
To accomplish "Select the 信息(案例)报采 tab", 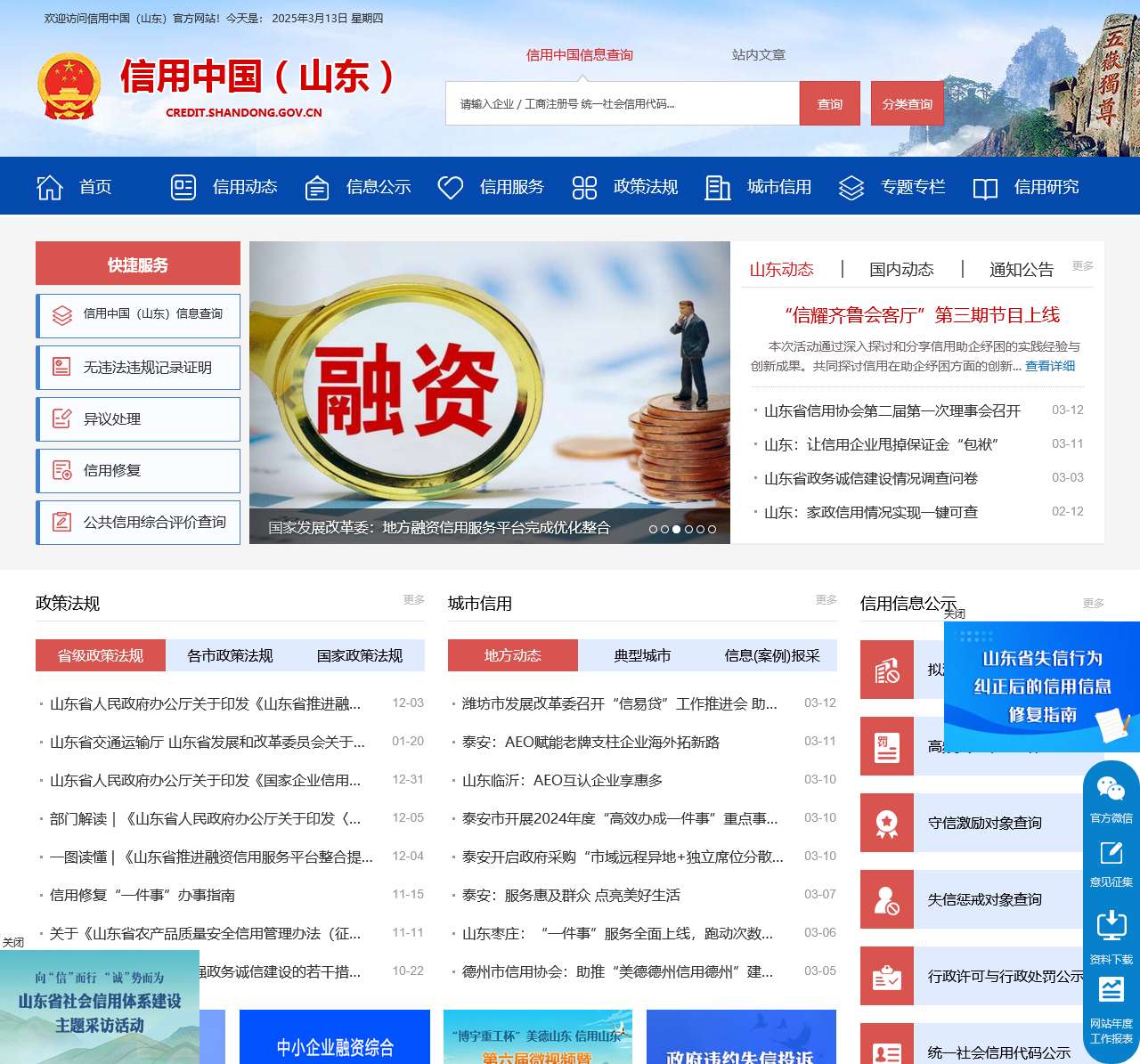I will pos(772,655).
